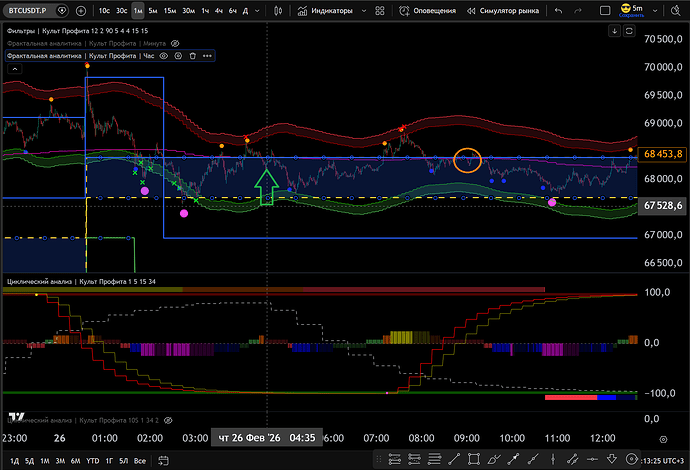The image size is (690, 470).
Task: Click the orange 68 453,8 price label
Action: click(664, 154)
